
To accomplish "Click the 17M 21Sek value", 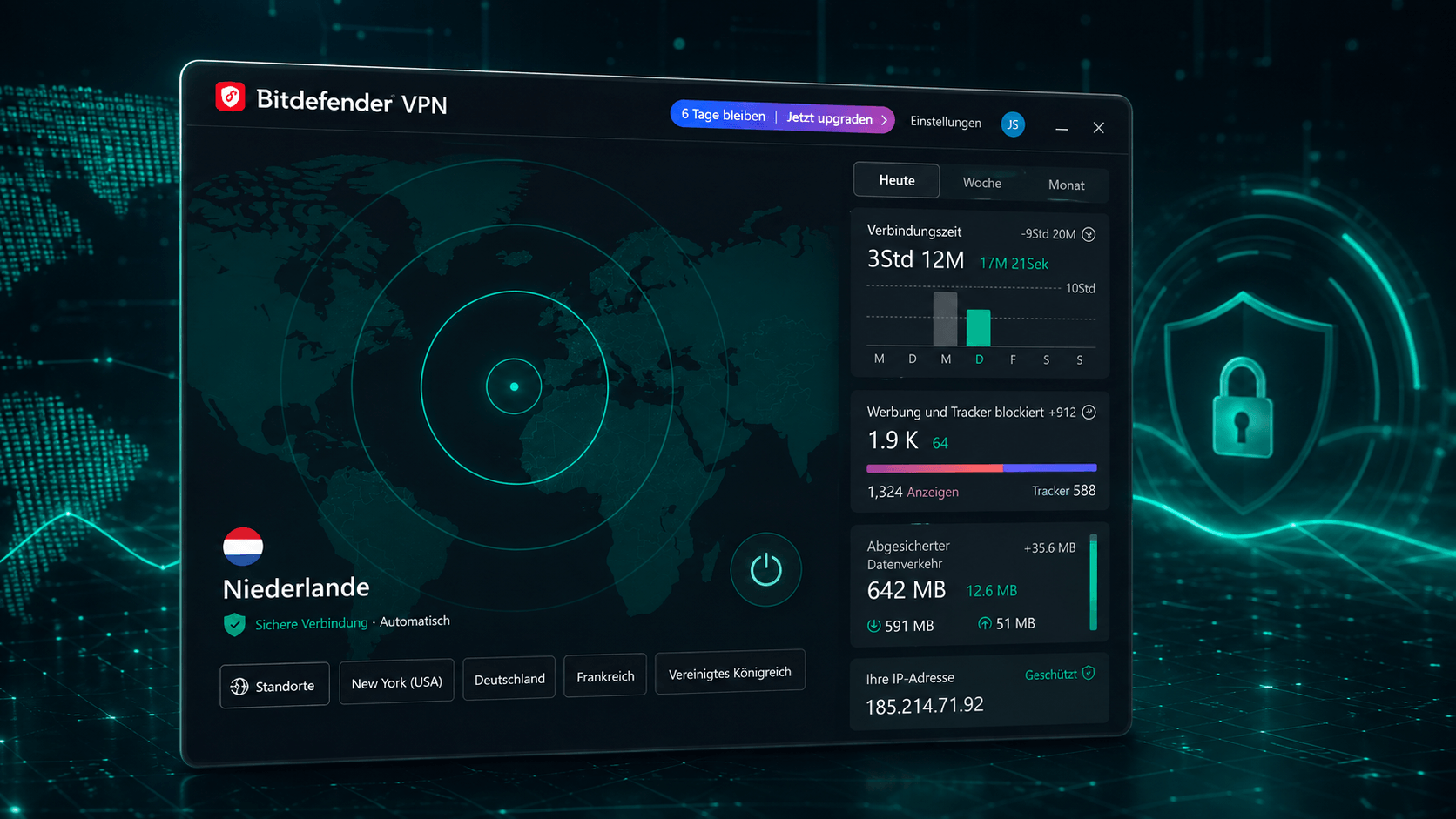I will (1014, 263).
